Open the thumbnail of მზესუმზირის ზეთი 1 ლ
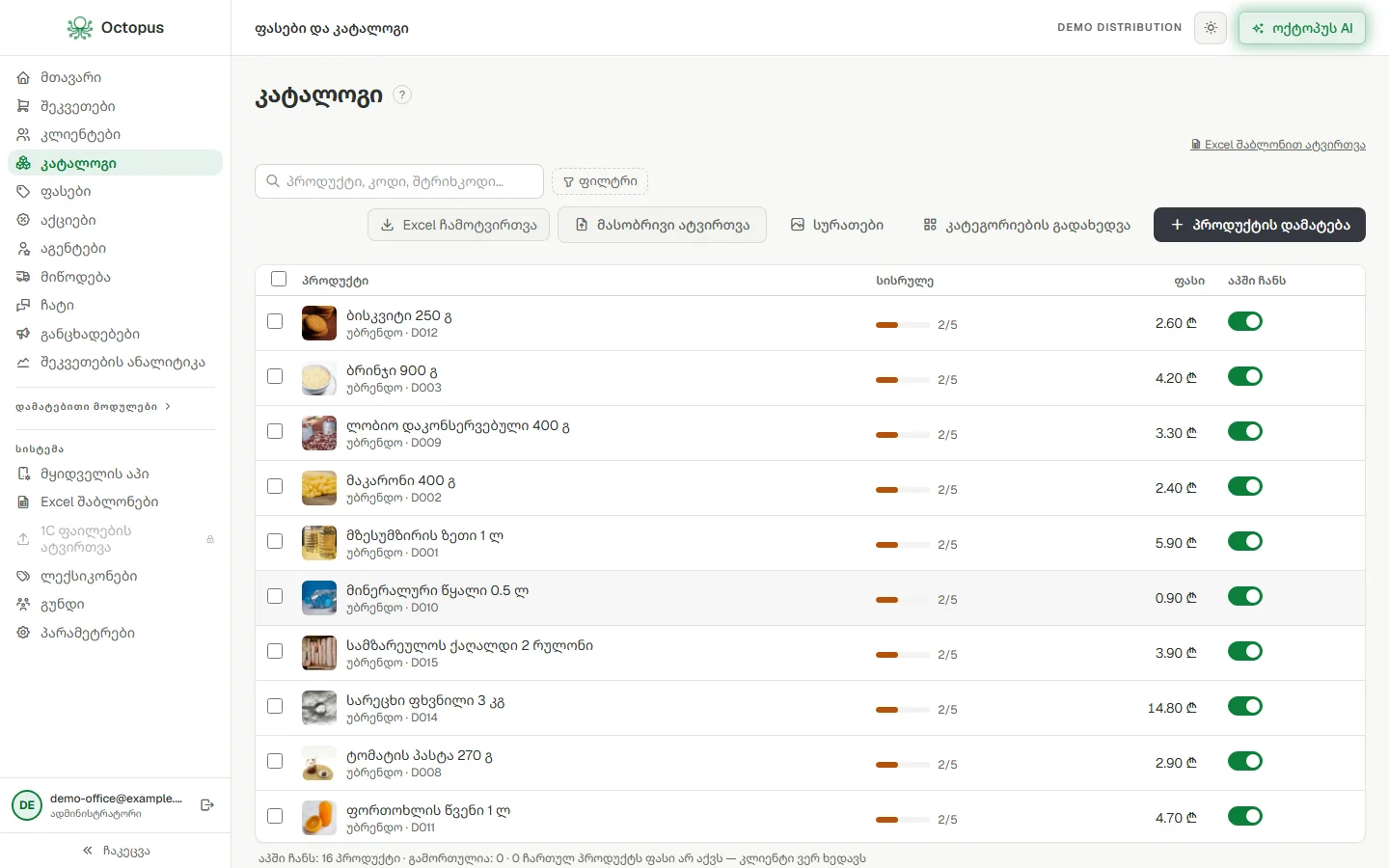Screen dimensions: 1389x868 tap(319, 543)
